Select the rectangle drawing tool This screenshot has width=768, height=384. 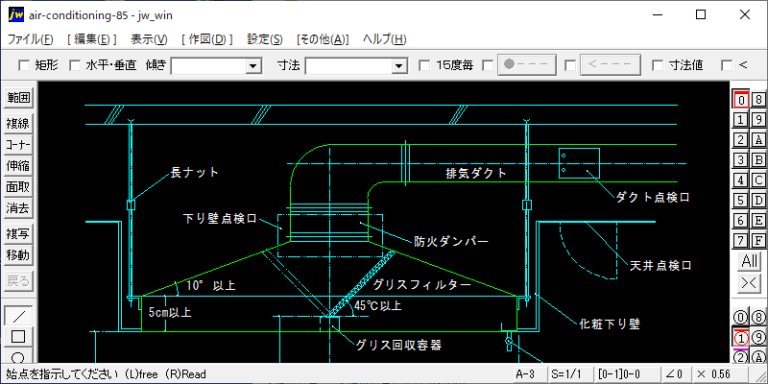pos(18,337)
